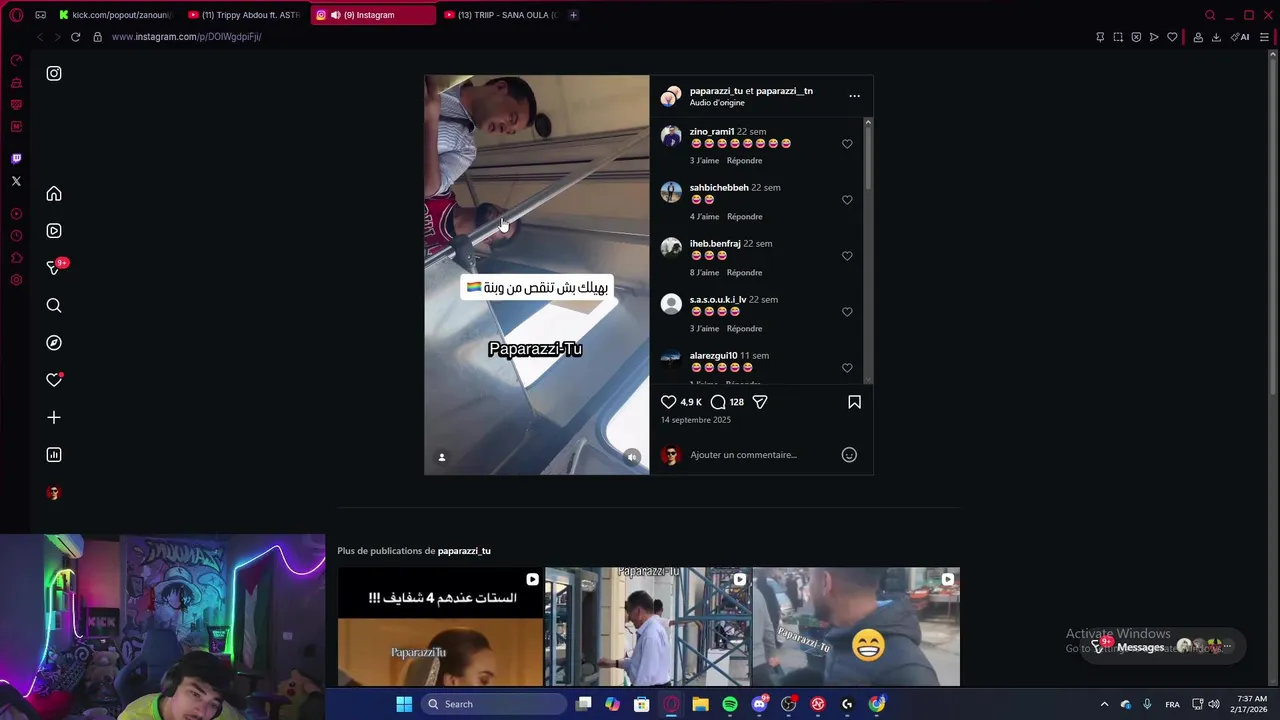The width and height of the screenshot is (1280, 720).
Task: Select the (9) Instagram browser tab
Action: click(372, 15)
